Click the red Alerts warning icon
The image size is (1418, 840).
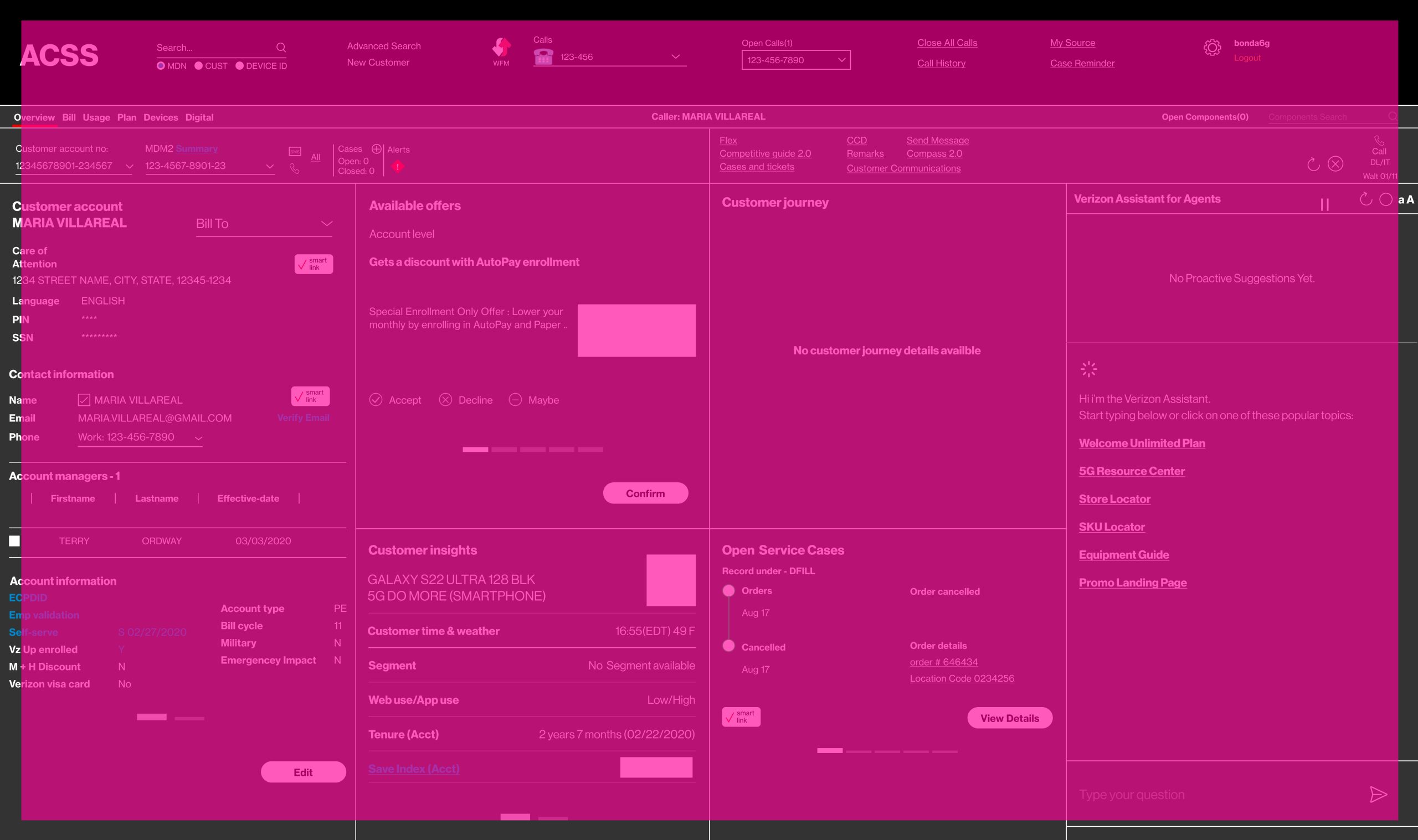398,167
